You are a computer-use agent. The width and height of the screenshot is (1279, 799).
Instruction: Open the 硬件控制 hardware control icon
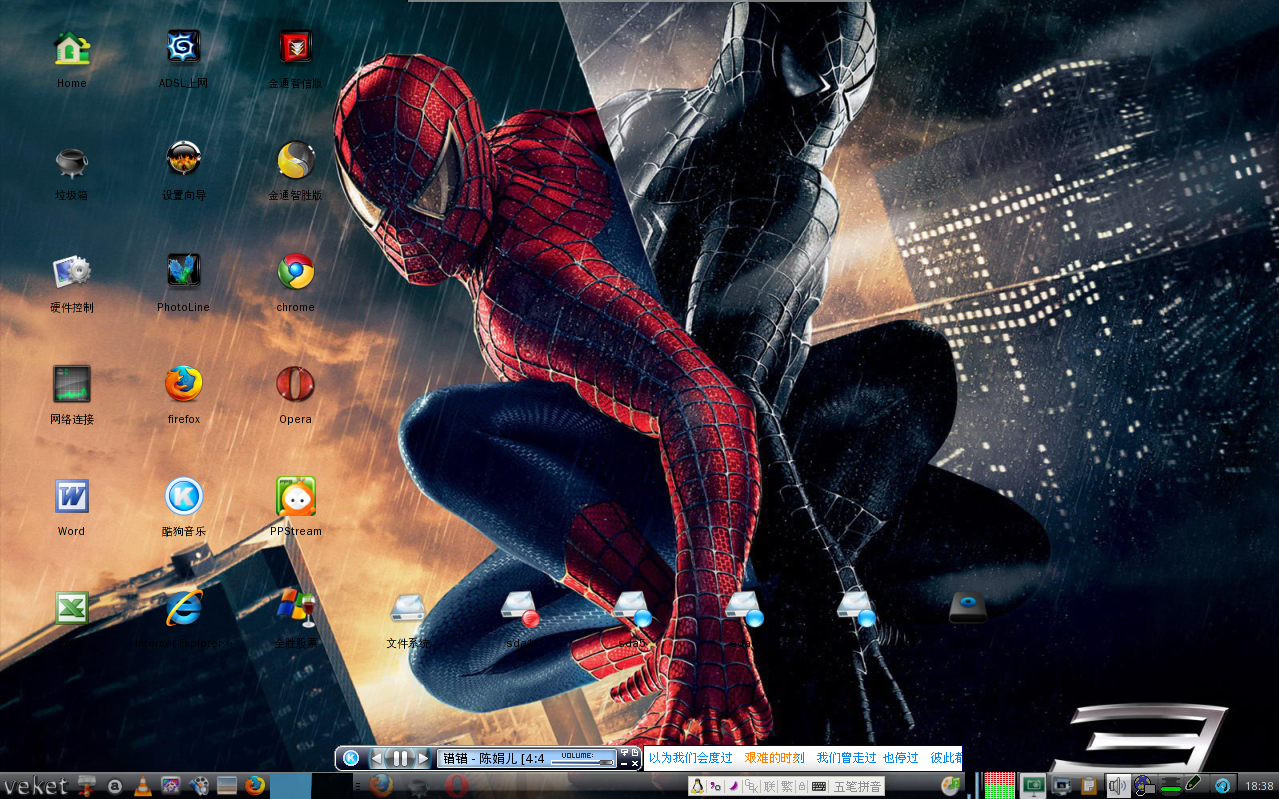point(71,271)
